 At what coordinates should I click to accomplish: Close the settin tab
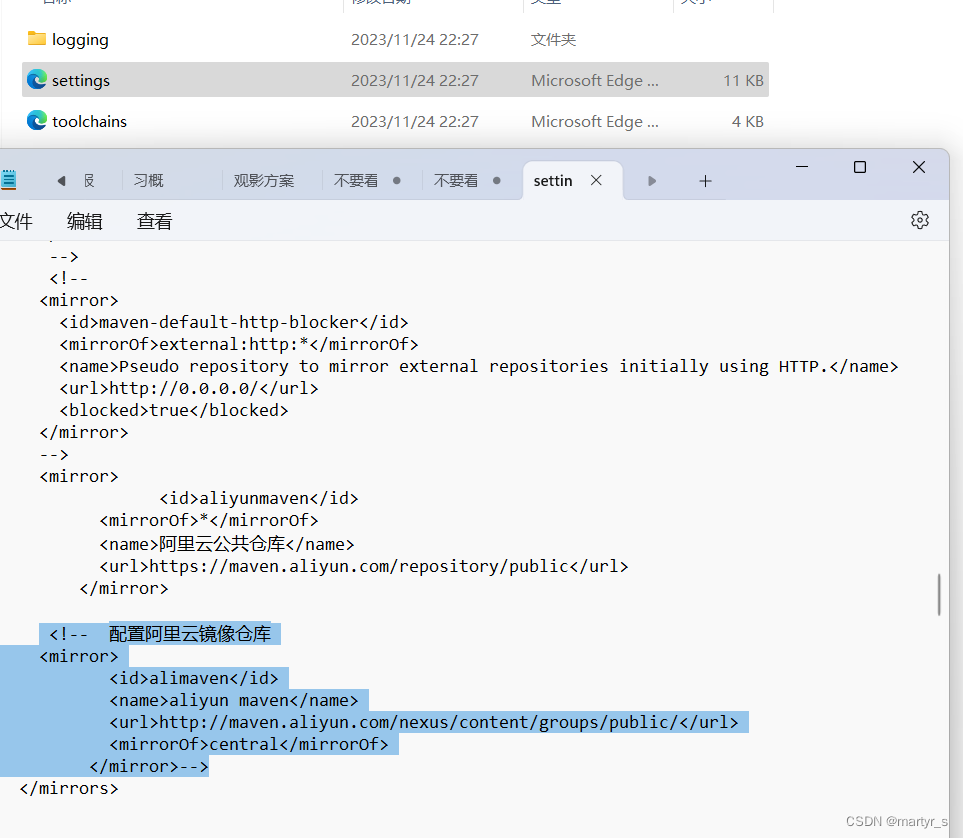(596, 180)
